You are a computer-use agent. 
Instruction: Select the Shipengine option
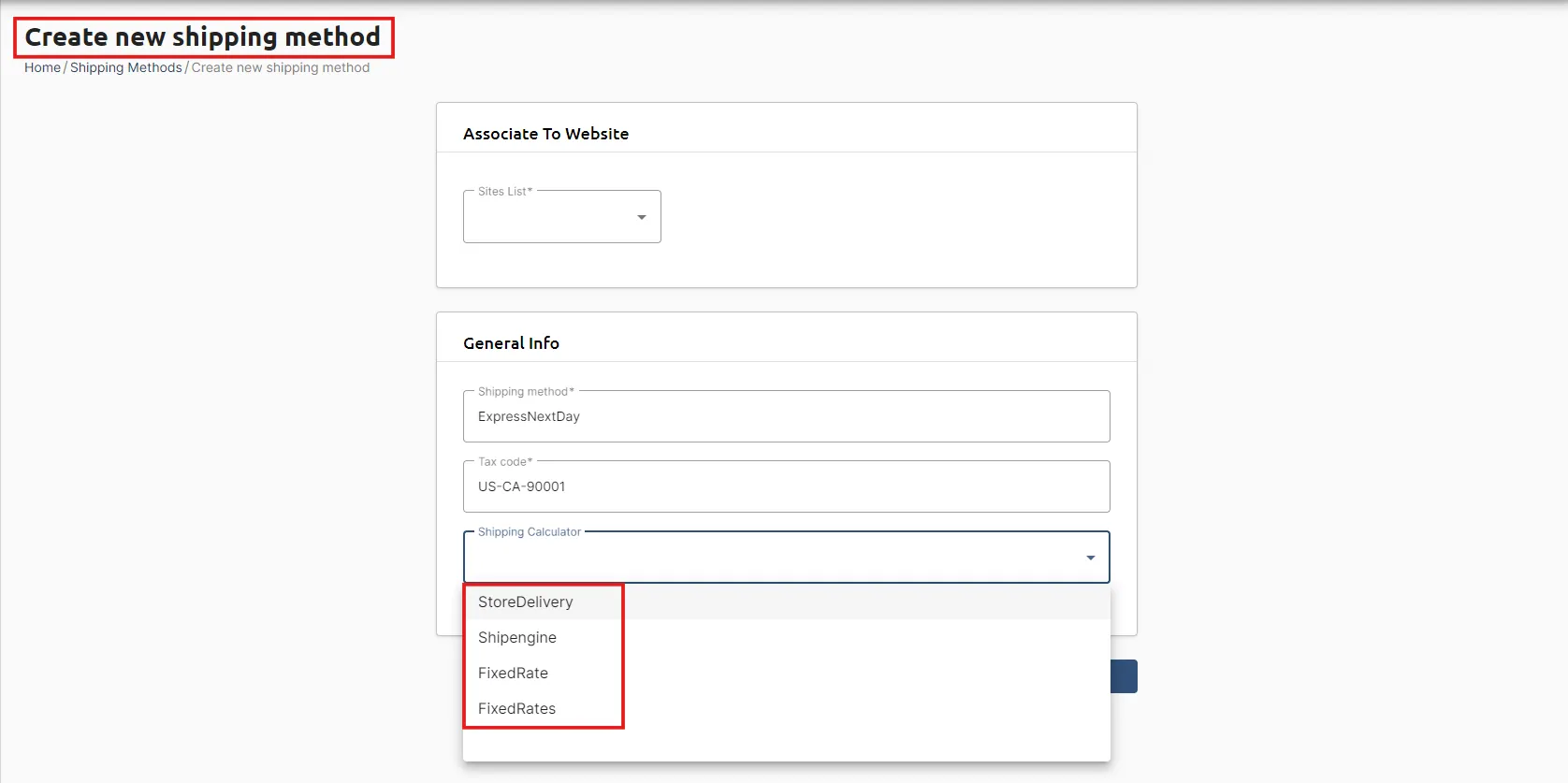pos(786,637)
